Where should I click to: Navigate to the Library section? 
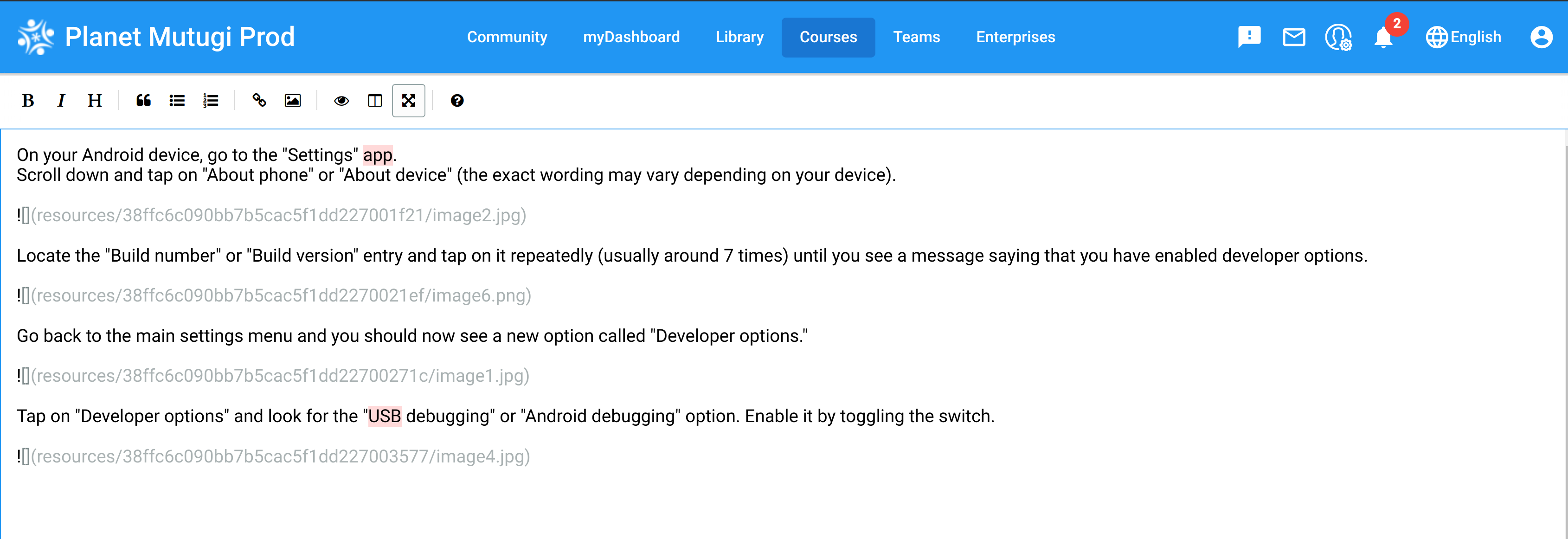739,37
